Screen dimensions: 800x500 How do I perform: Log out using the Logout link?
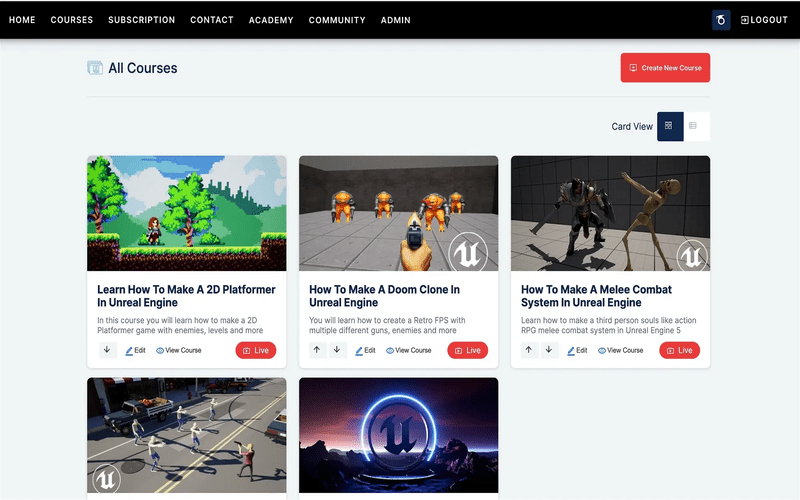coord(764,20)
